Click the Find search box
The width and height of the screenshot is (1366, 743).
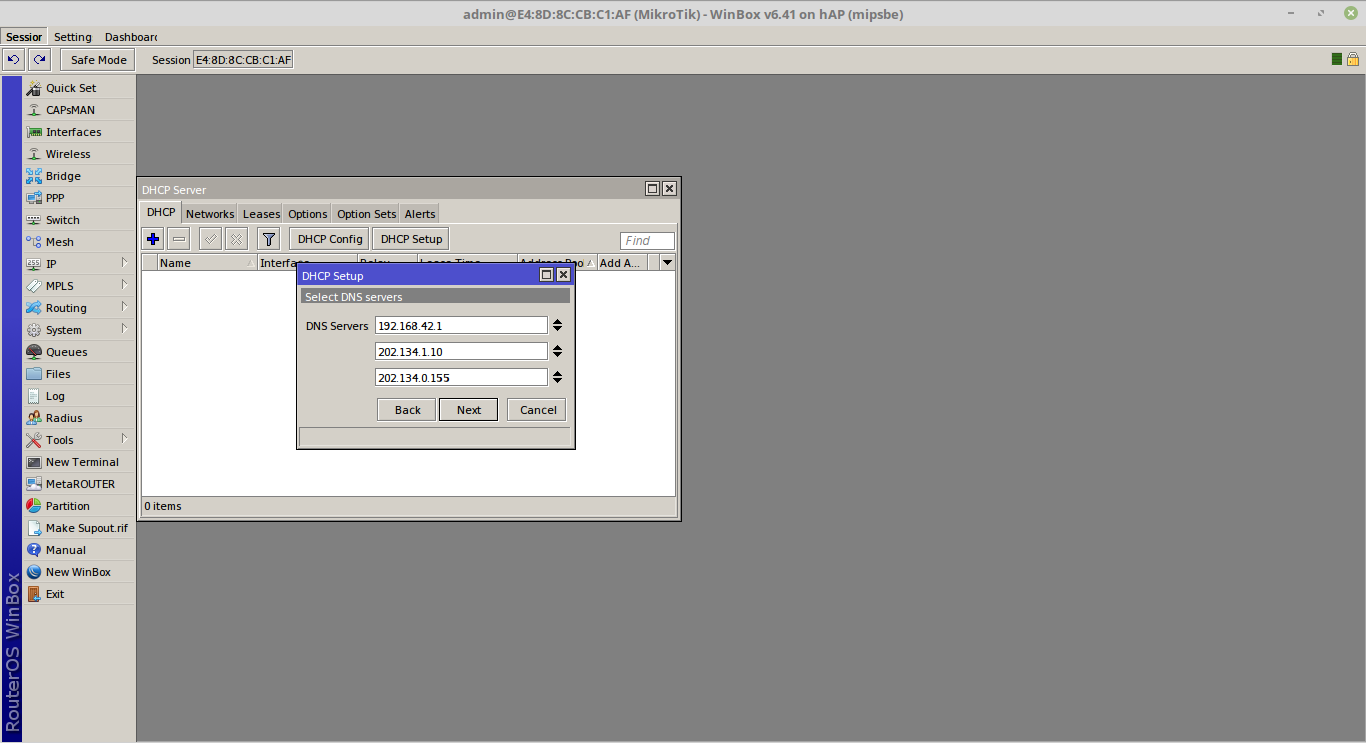click(647, 241)
